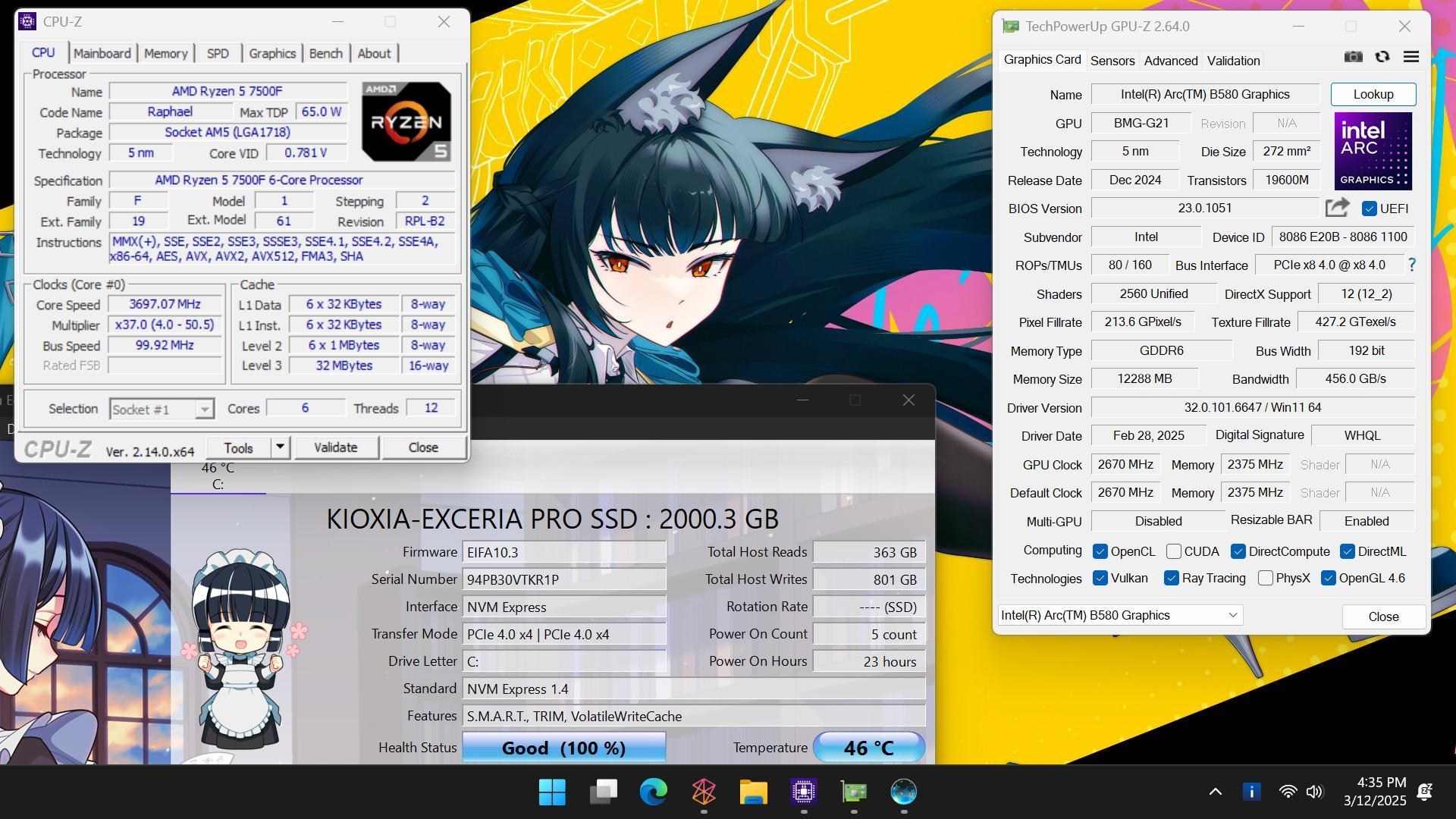The height and width of the screenshot is (819, 1456).
Task: Open the About tab in CPU-Z
Action: (x=374, y=53)
